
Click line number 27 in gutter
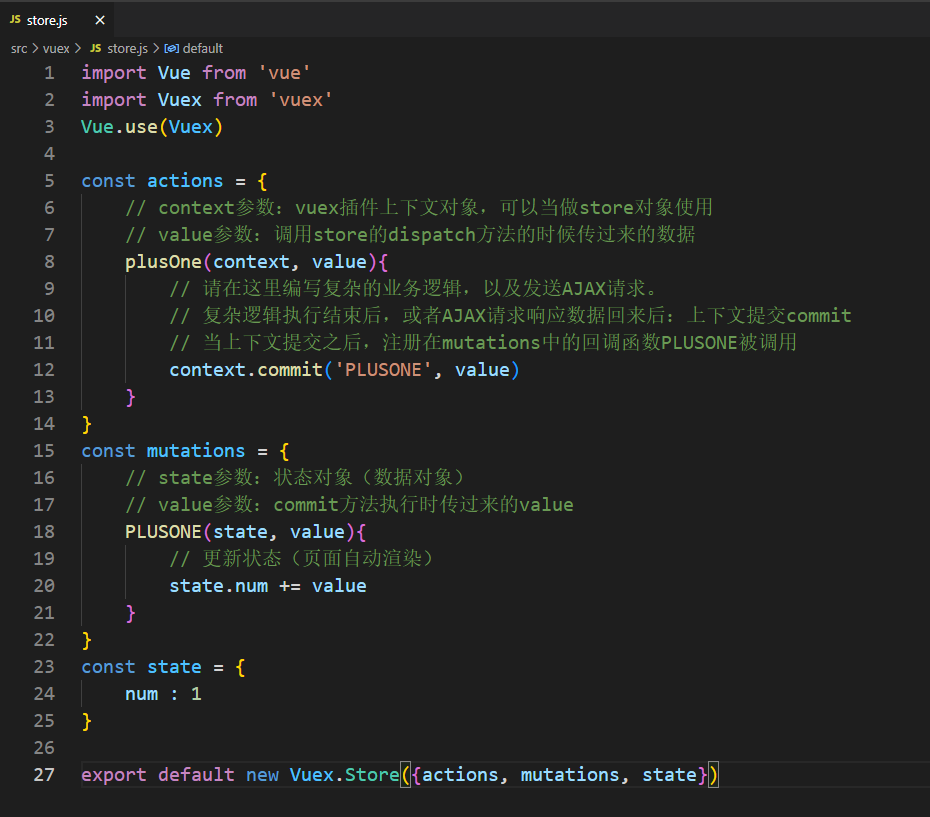pos(44,775)
